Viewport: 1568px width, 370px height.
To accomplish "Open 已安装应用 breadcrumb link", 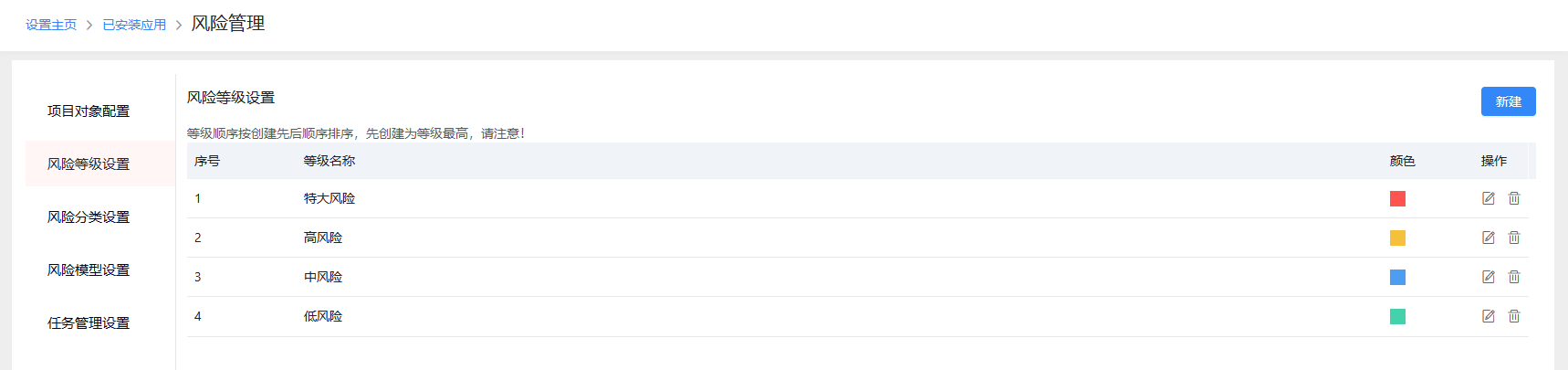I will (134, 25).
